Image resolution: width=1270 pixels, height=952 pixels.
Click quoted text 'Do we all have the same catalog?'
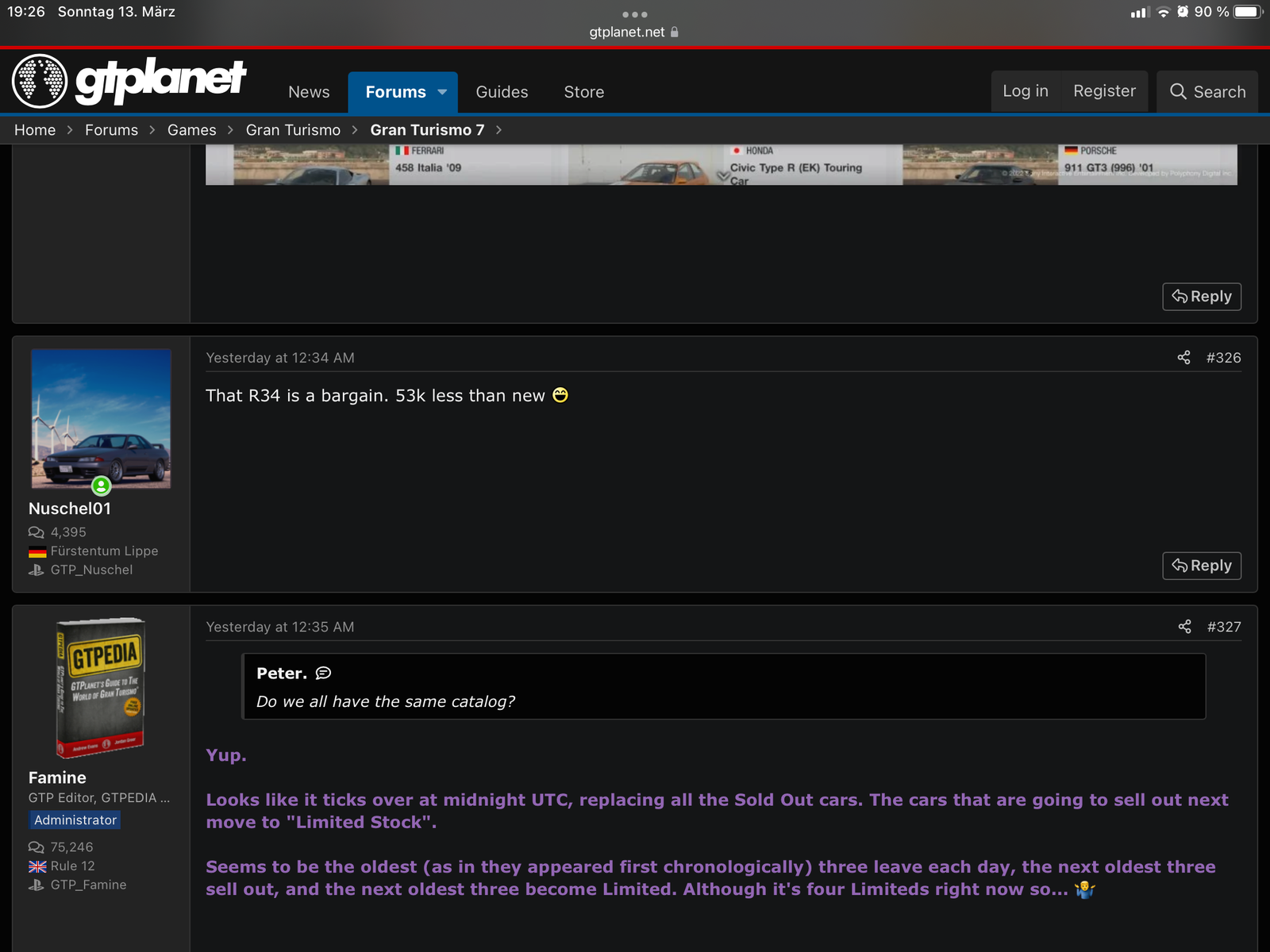(x=386, y=702)
